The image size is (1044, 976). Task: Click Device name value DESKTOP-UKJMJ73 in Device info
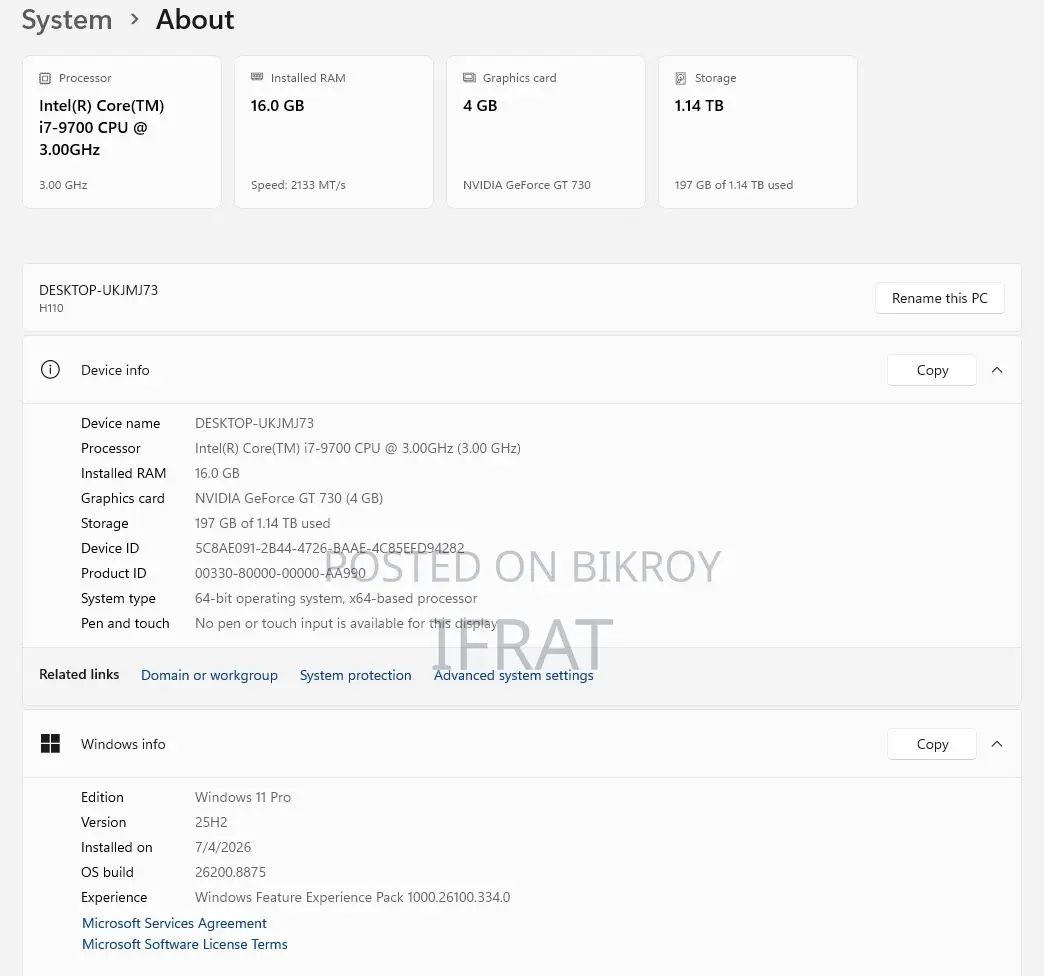[254, 423]
